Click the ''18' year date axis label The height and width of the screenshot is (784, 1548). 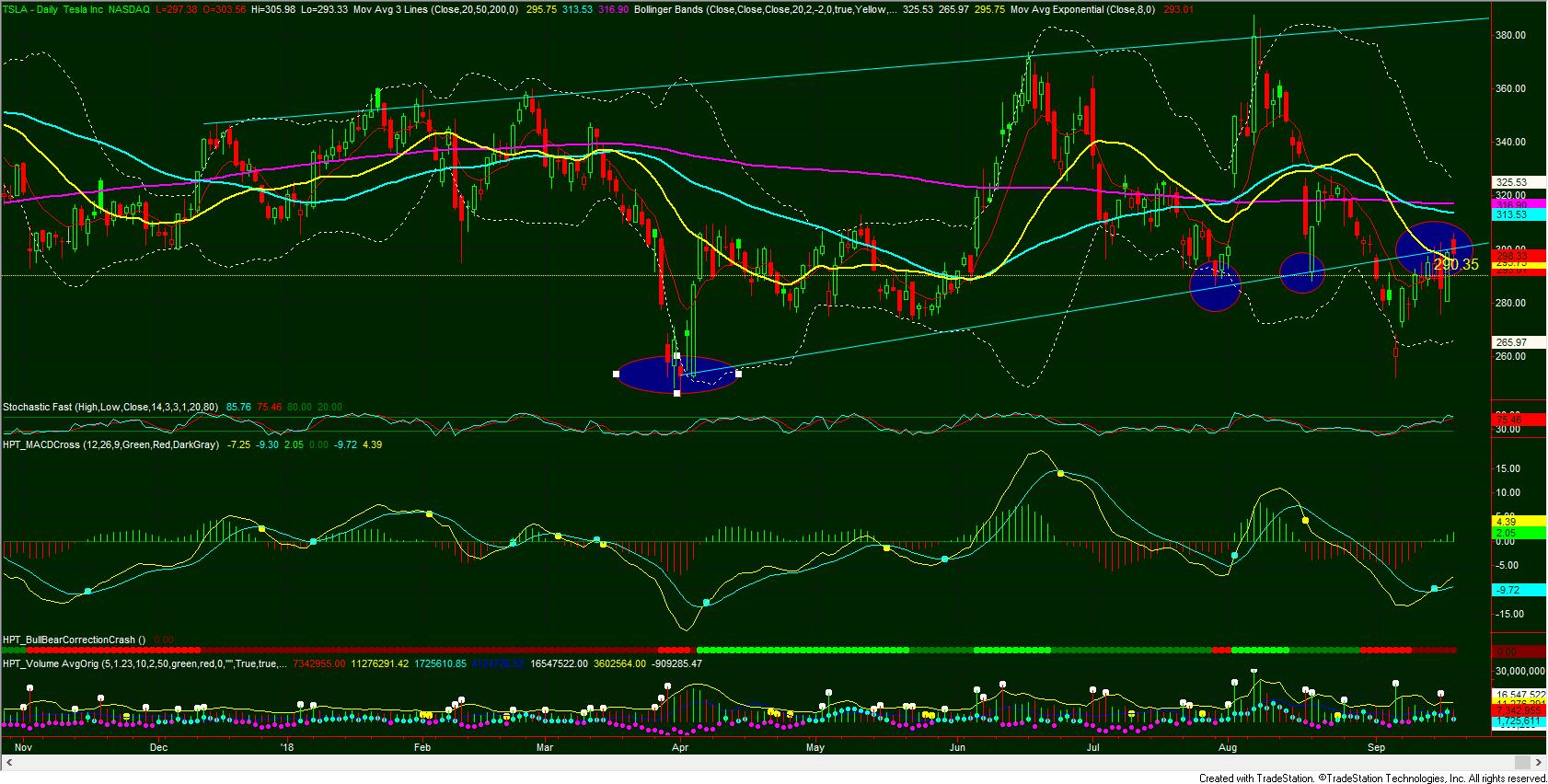tap(287, 747)
